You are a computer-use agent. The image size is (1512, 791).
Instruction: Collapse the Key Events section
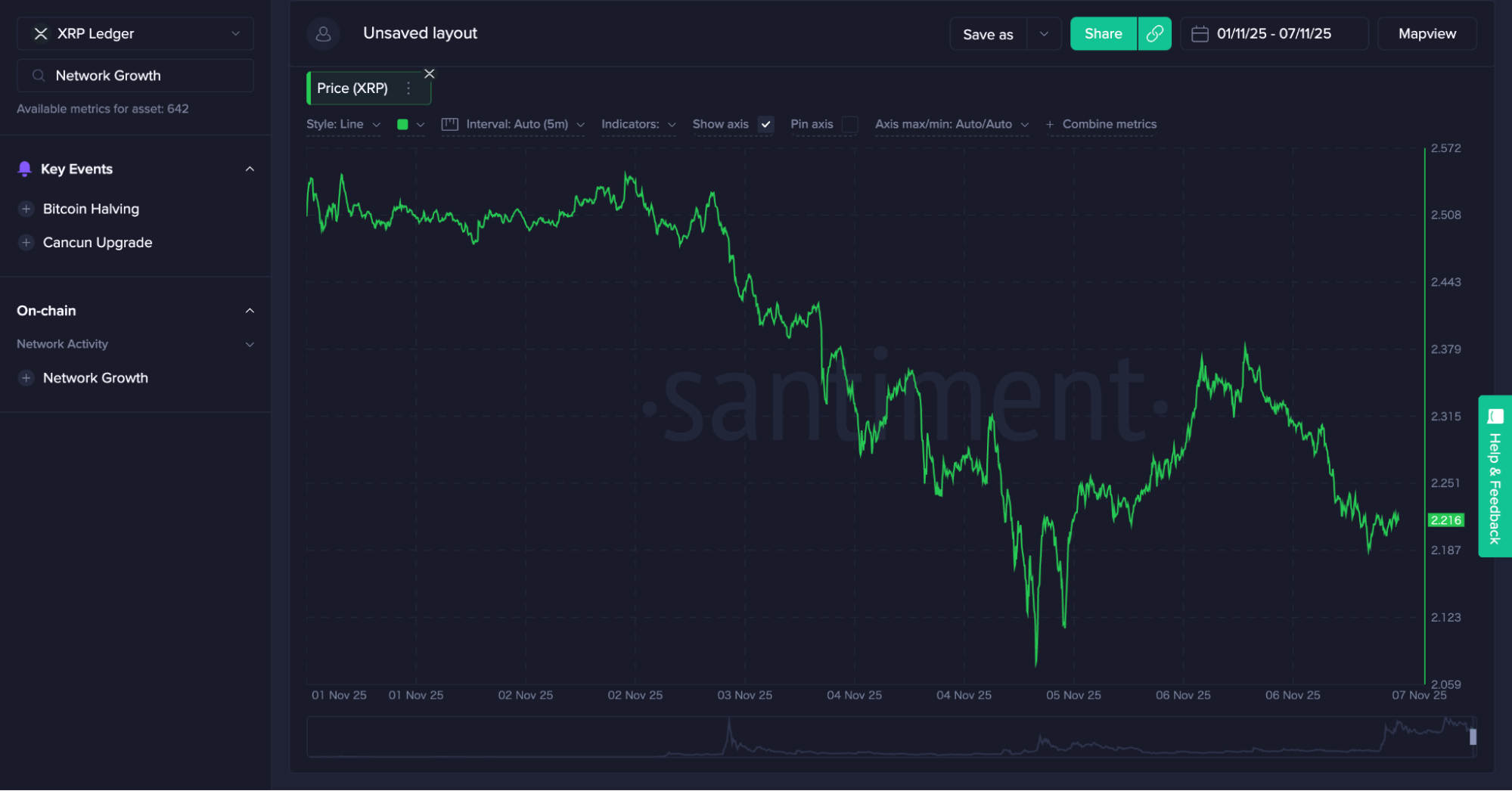250,169
